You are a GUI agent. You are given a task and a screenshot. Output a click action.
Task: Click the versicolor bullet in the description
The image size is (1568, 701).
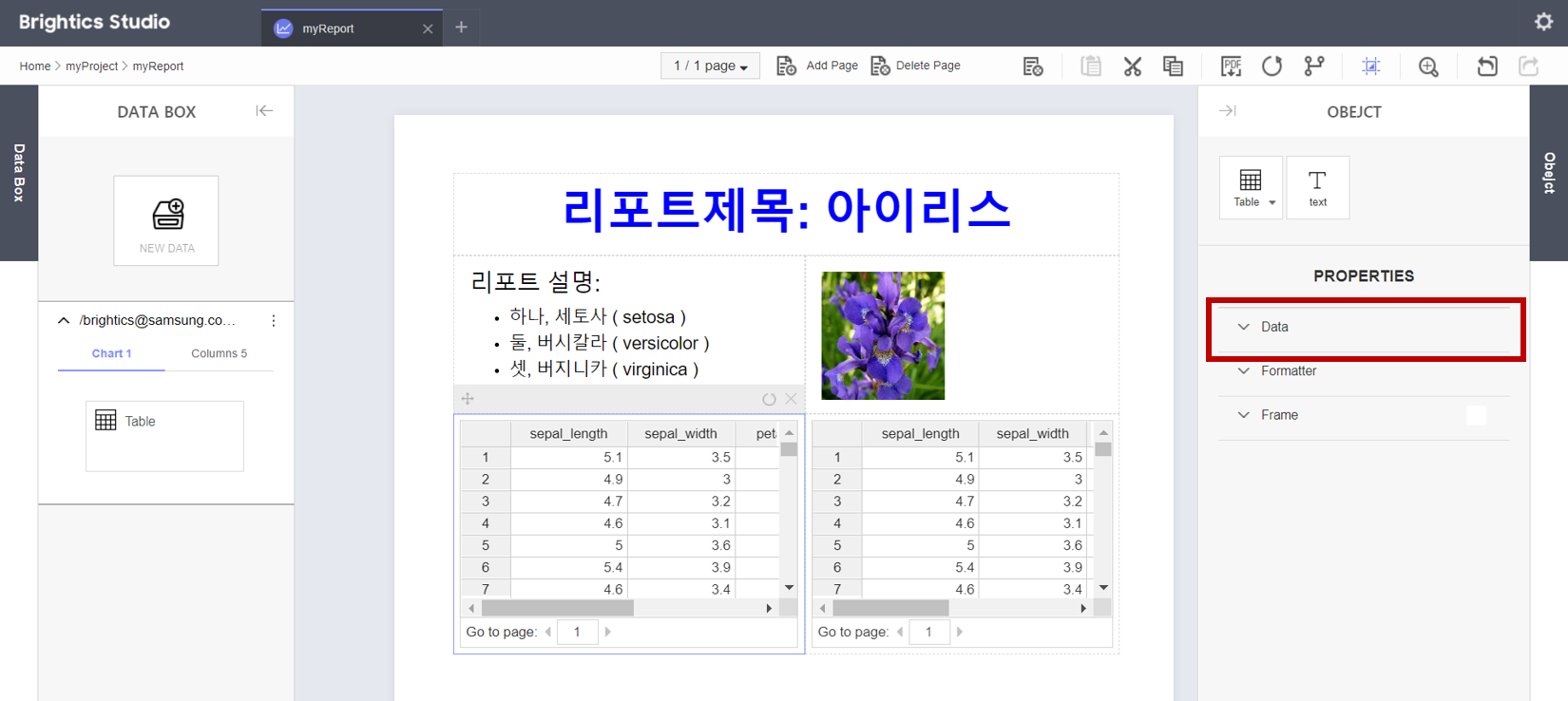[x=609, y=343]
